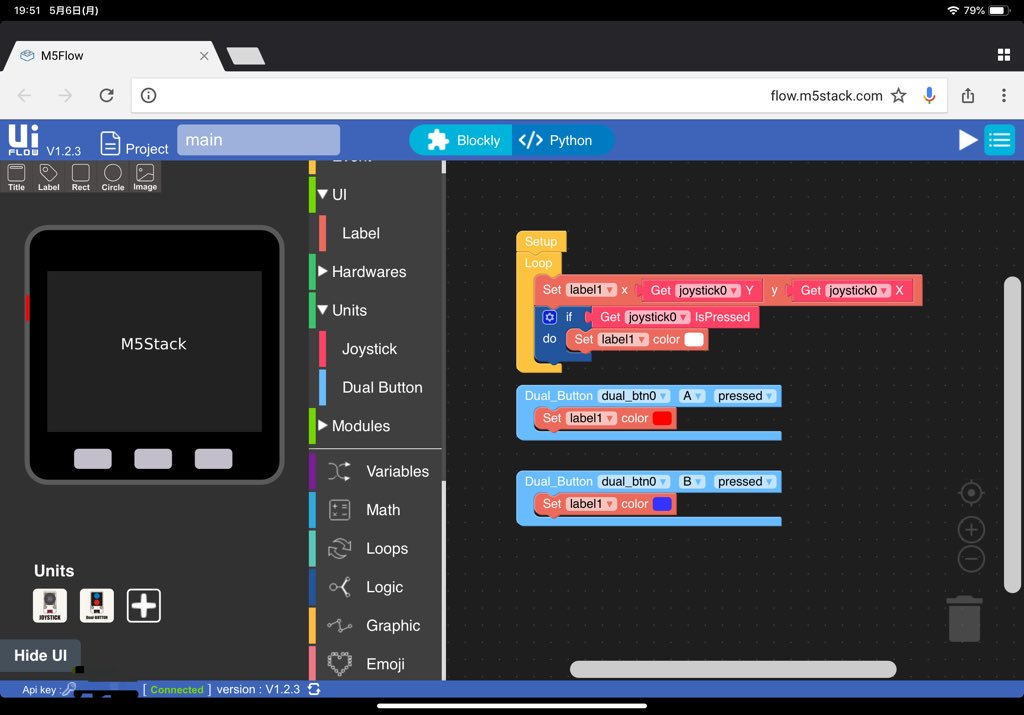Add a Rect element to UI
This screenshot has height=715, width=1024.
(x=80, y=177)
